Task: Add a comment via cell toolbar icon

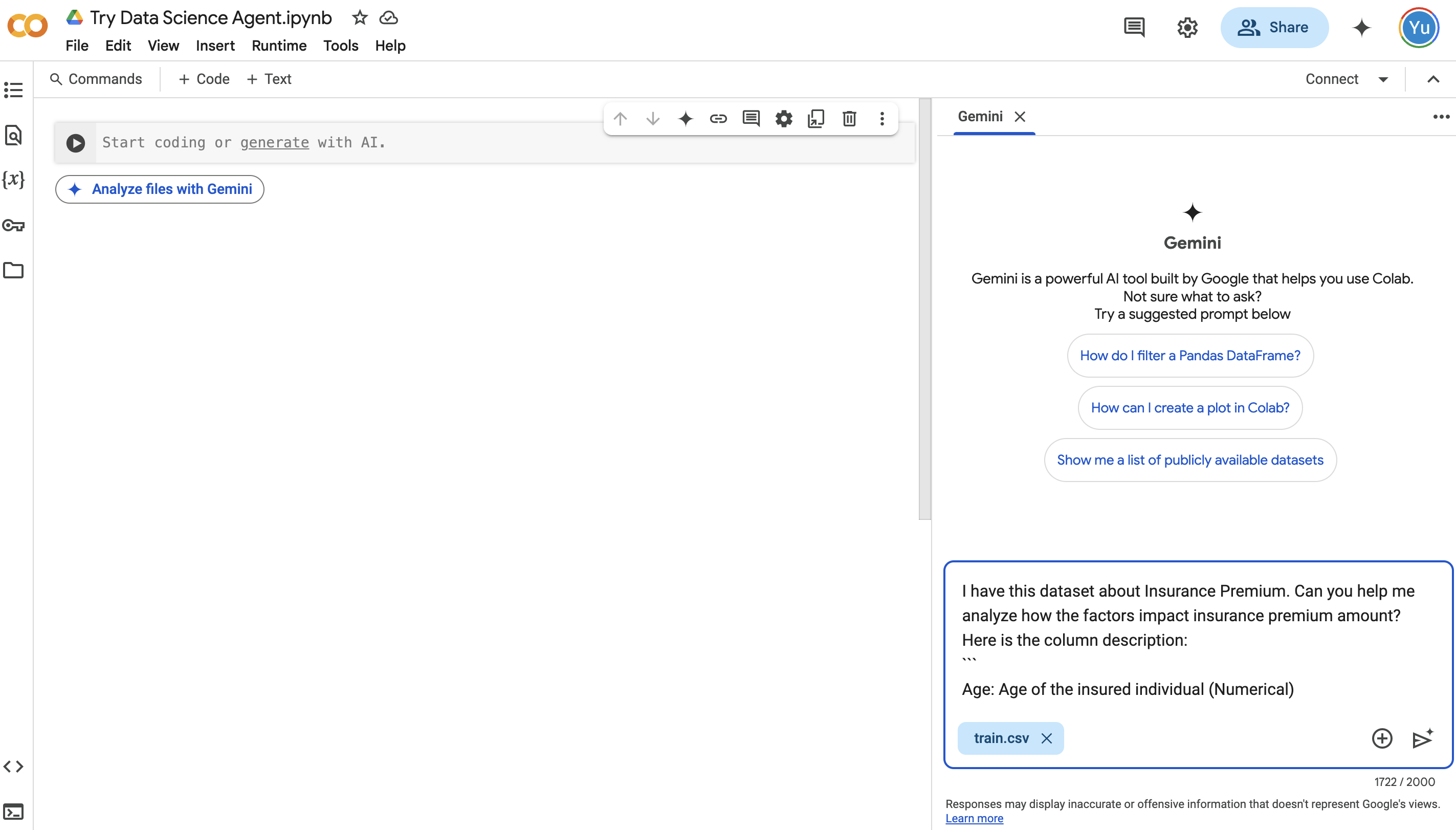Action: coord(751,119)
